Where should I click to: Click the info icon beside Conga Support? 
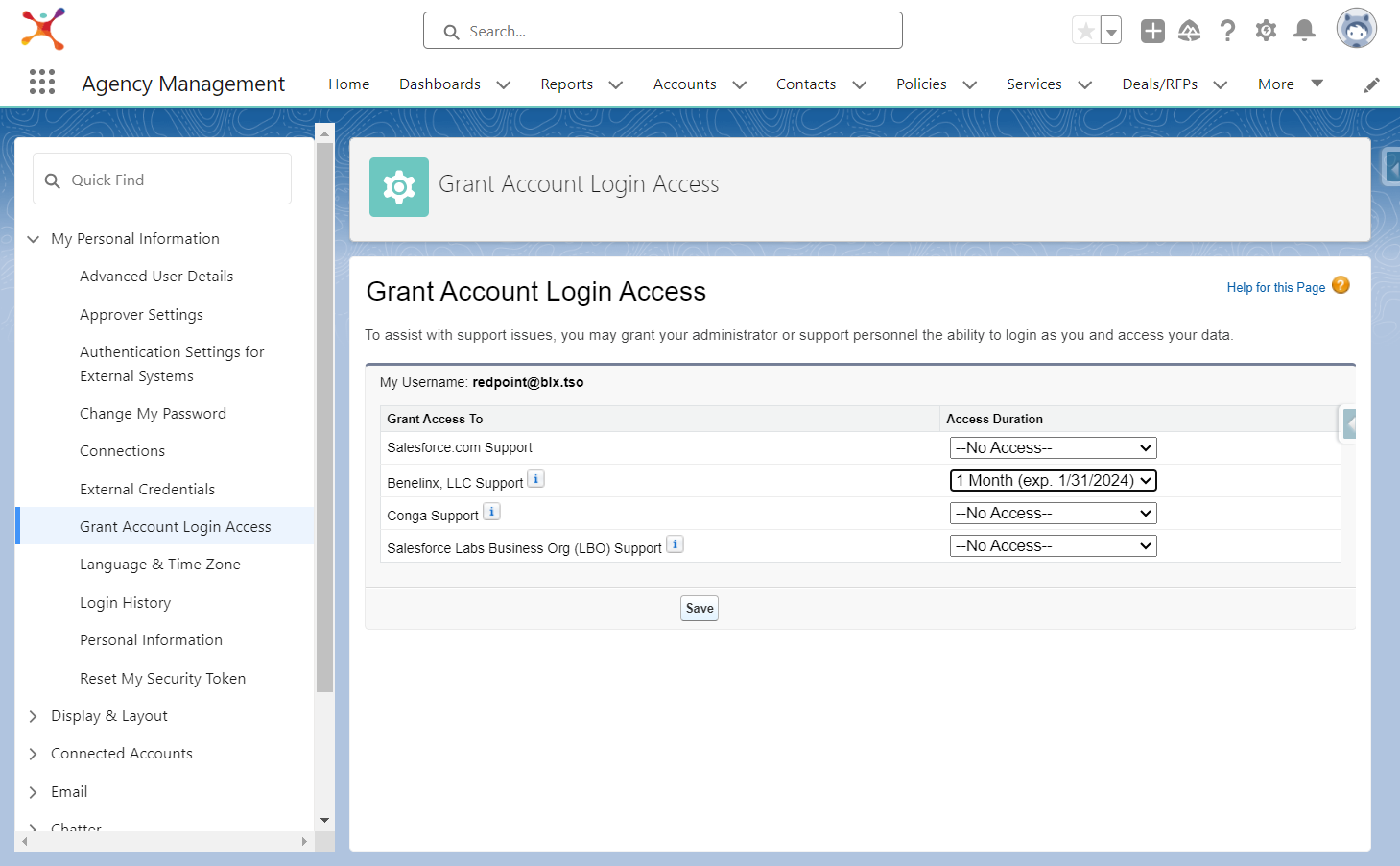tap(491, 512)
